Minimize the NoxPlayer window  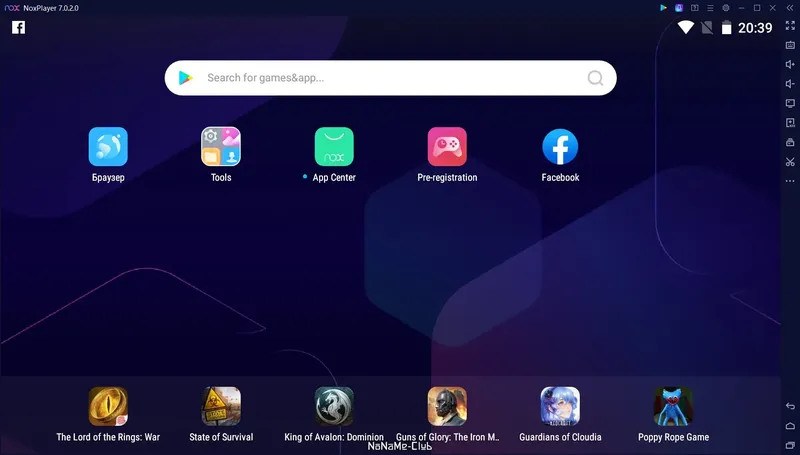point(741,8)
